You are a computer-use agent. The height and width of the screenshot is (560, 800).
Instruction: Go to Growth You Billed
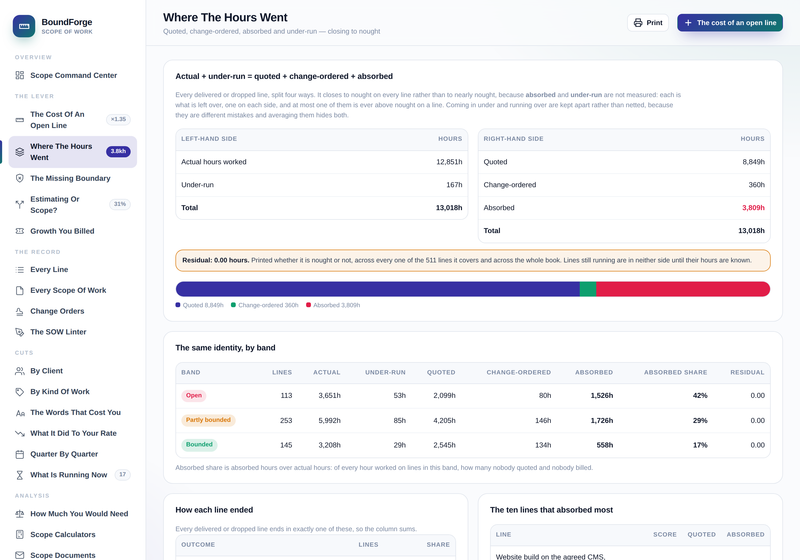pyautogui.click(x=73, y=231)
